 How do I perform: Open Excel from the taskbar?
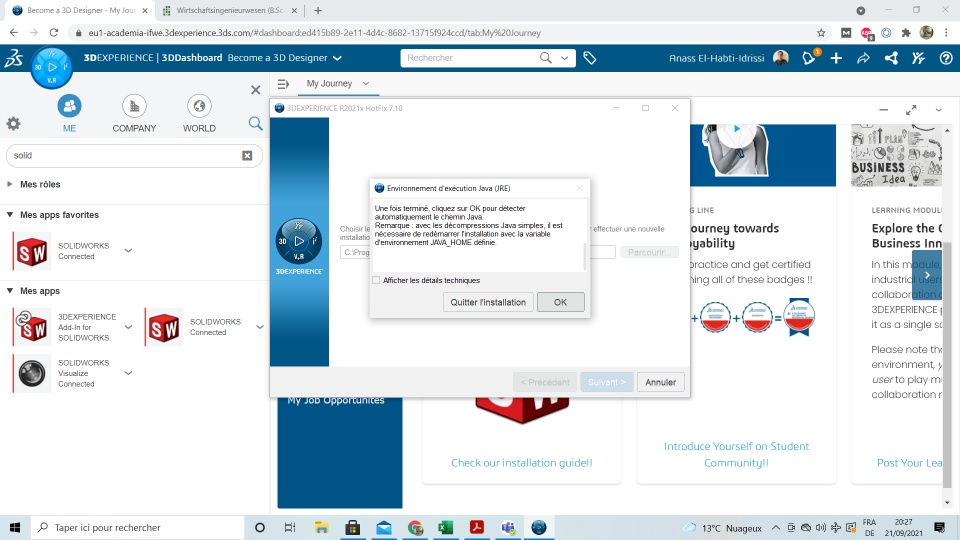tap(446, 528)
